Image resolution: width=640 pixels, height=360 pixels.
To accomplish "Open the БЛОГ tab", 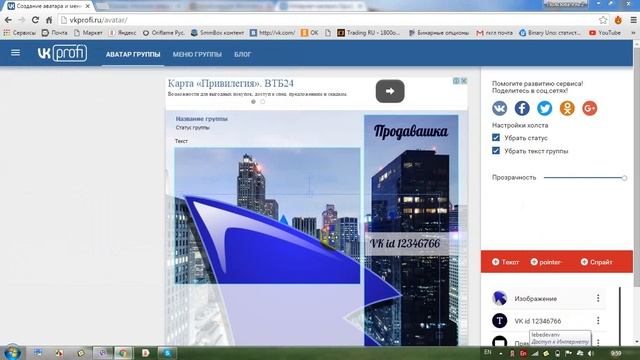I will tap(242, 54).
